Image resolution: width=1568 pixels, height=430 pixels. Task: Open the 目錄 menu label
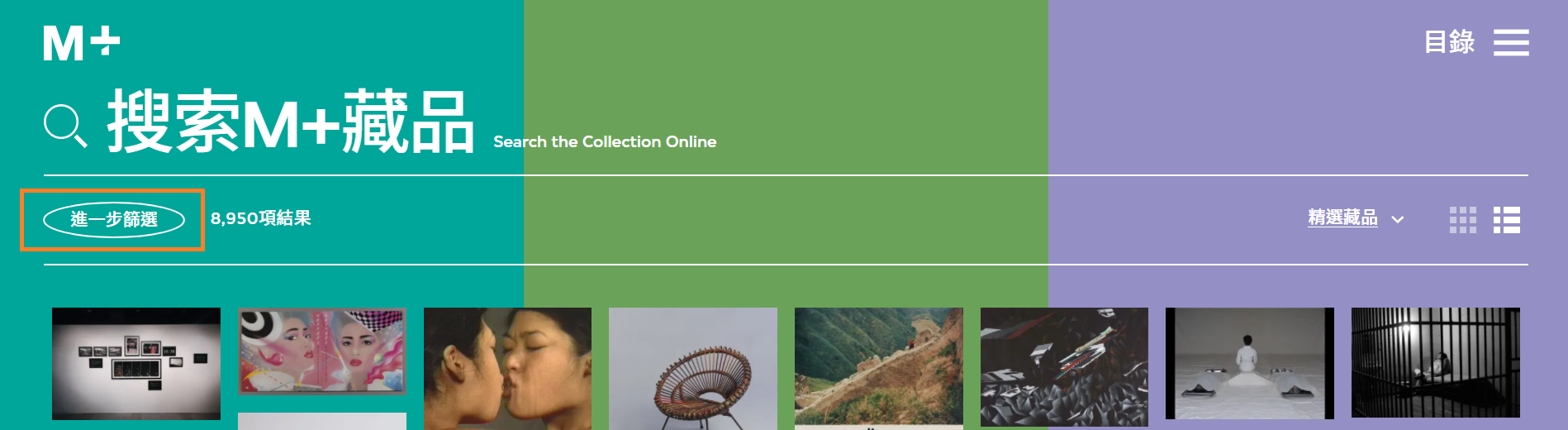pyautogui.click(x=1449, y=42)
